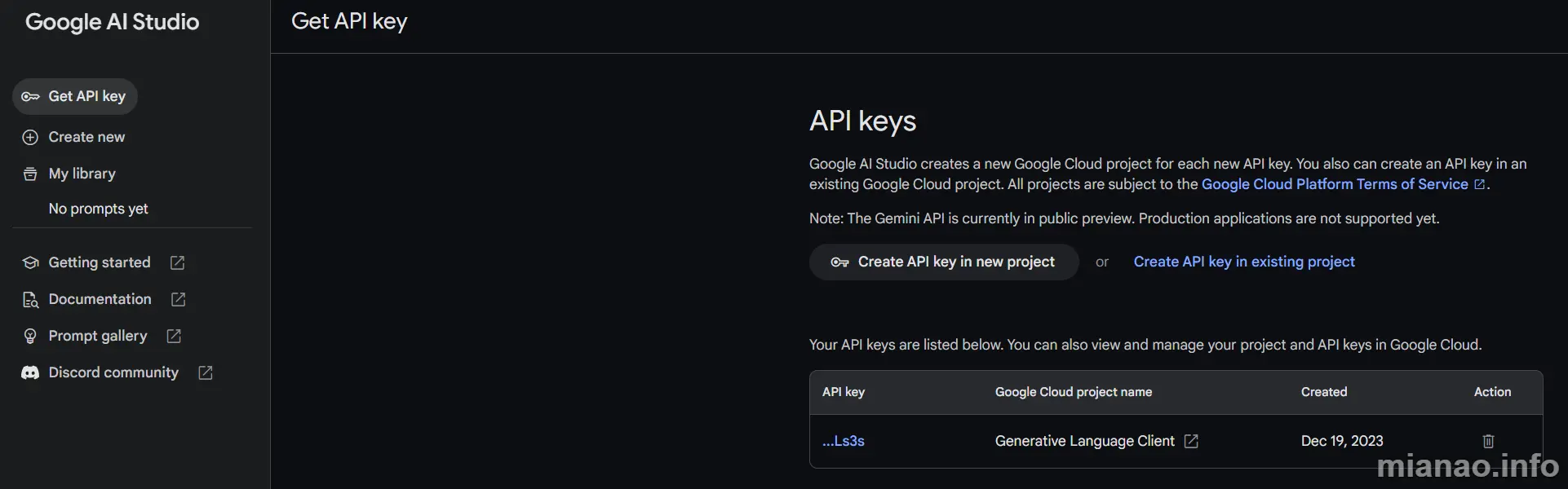
Task: Open external link icon next to Getting started
Action: (x=177, y=262)
